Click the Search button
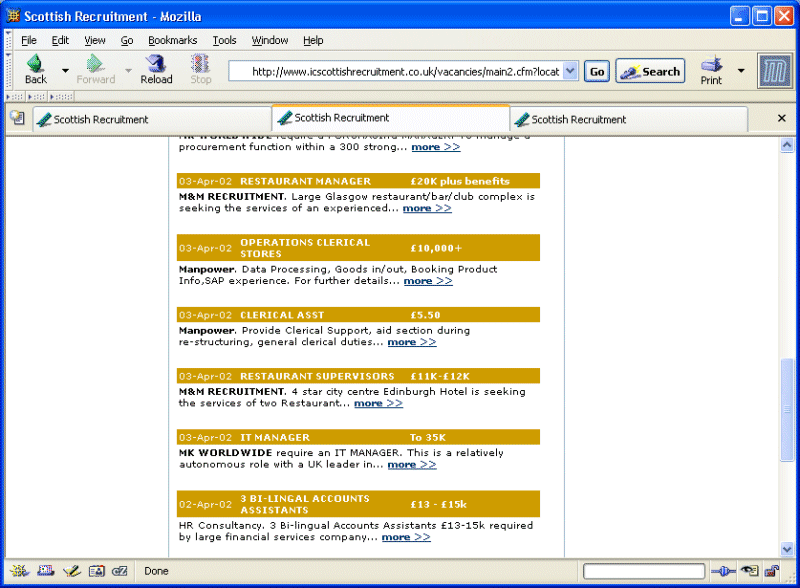Screen dimensions: 800x588 (651, 71)
